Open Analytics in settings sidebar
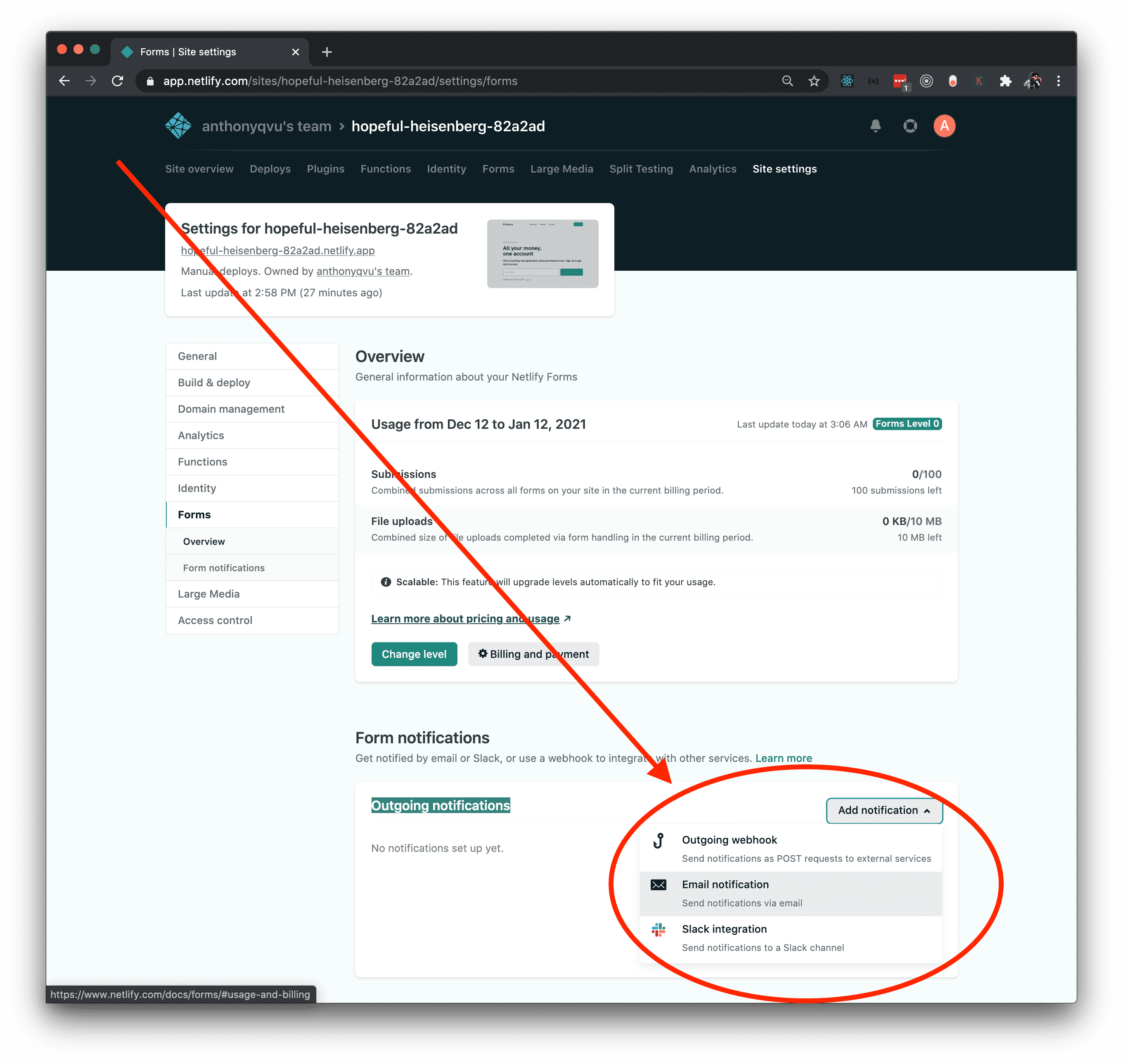This screenshot has width=1123, height=1064. pos(252,435)
